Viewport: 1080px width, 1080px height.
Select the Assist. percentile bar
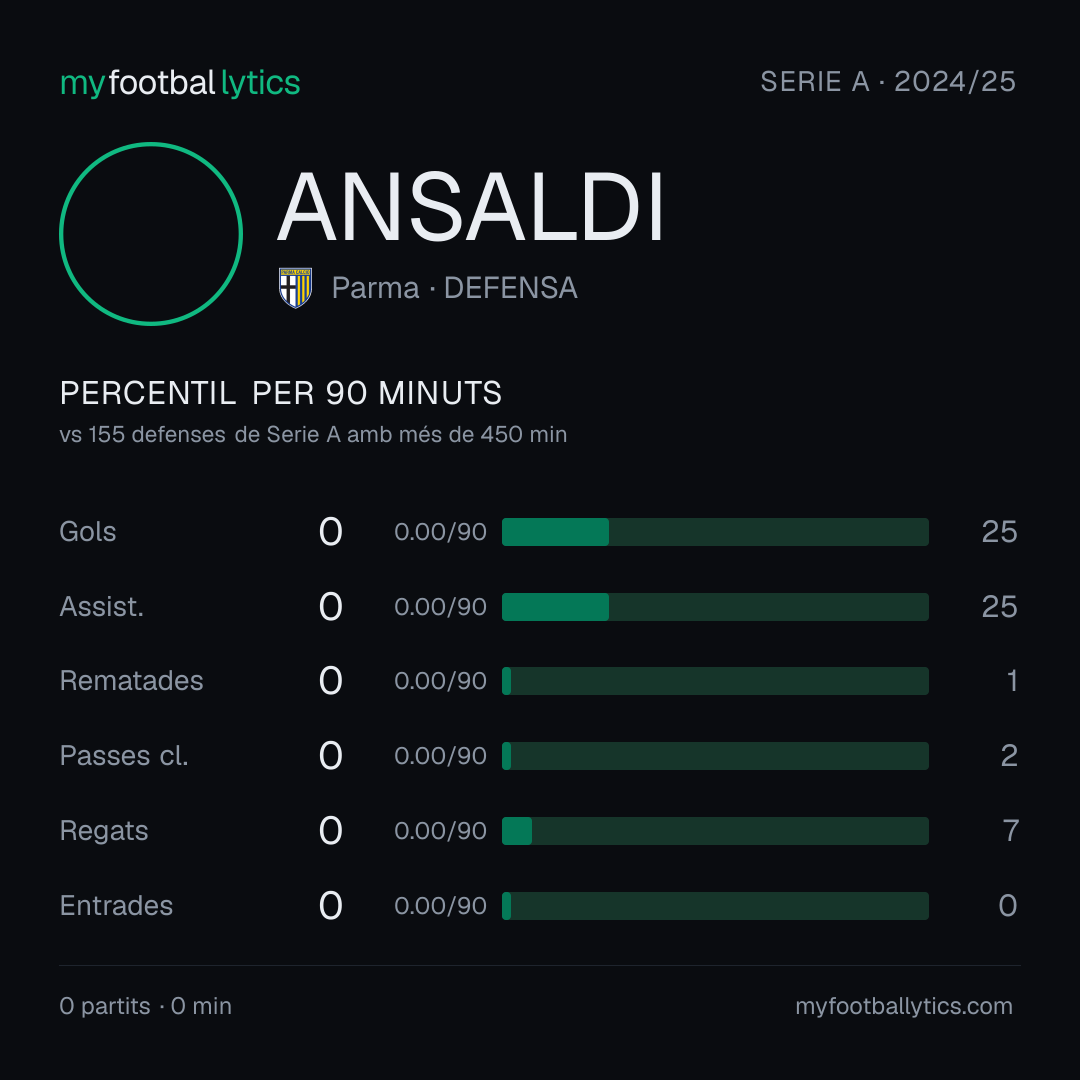point(715,607)
